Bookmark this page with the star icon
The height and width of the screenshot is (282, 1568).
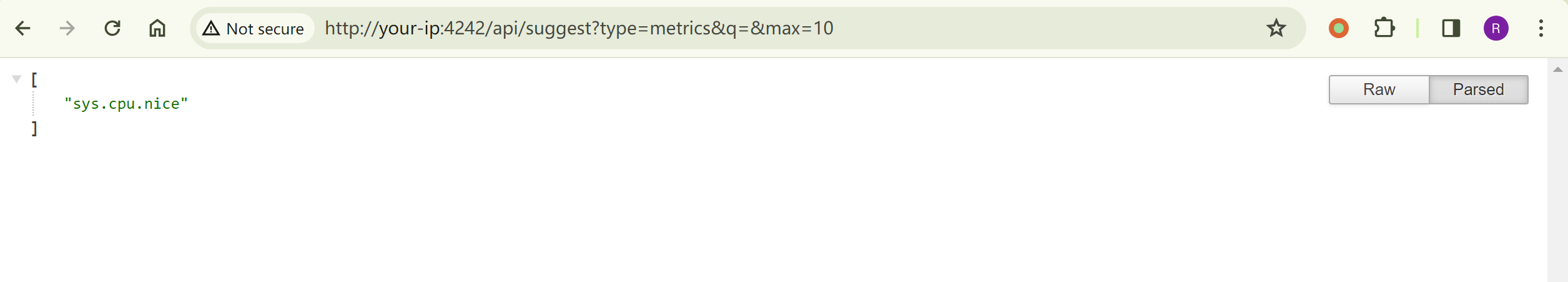1276,28
